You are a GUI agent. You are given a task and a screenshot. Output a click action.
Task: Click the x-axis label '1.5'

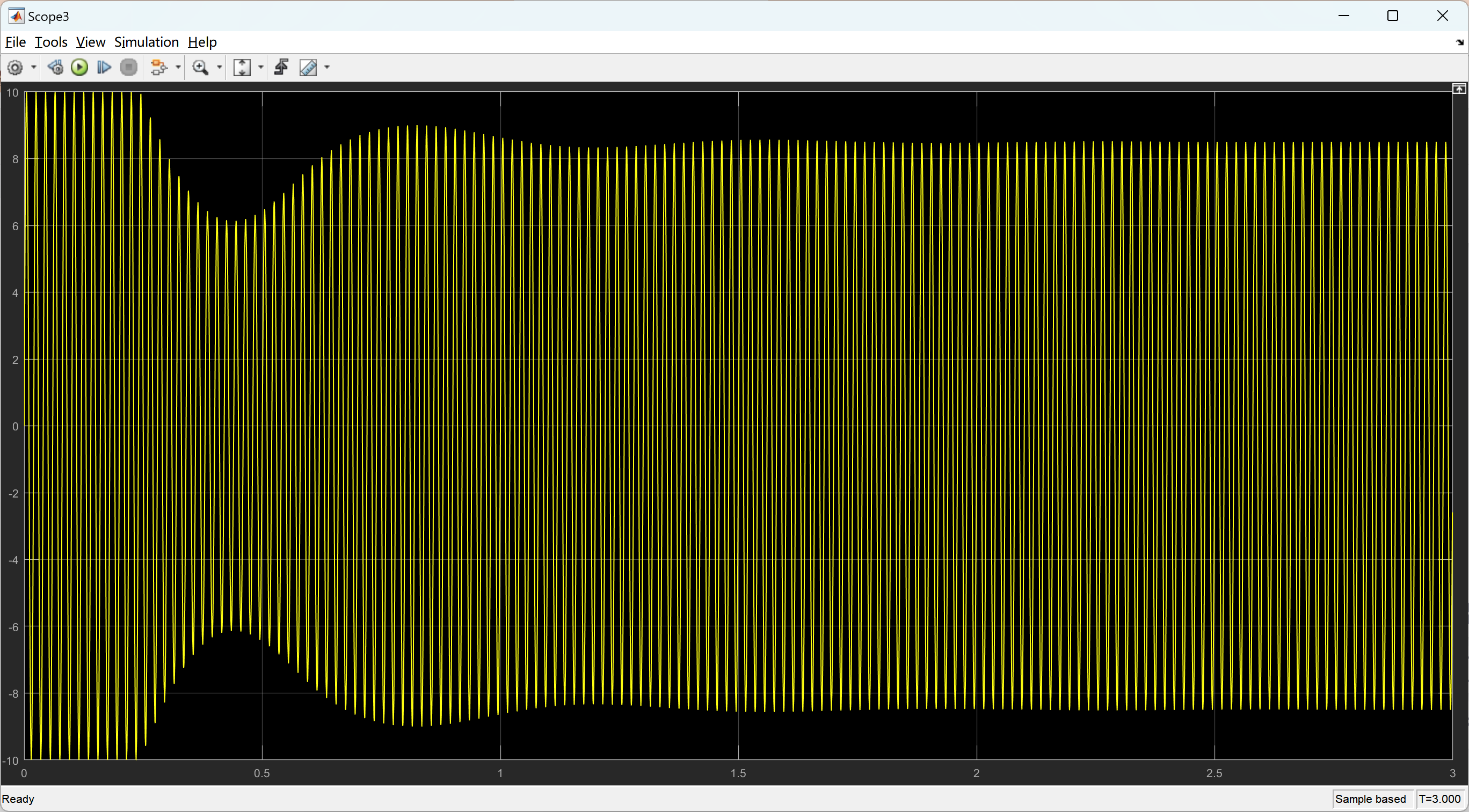[x=738, y=774]
